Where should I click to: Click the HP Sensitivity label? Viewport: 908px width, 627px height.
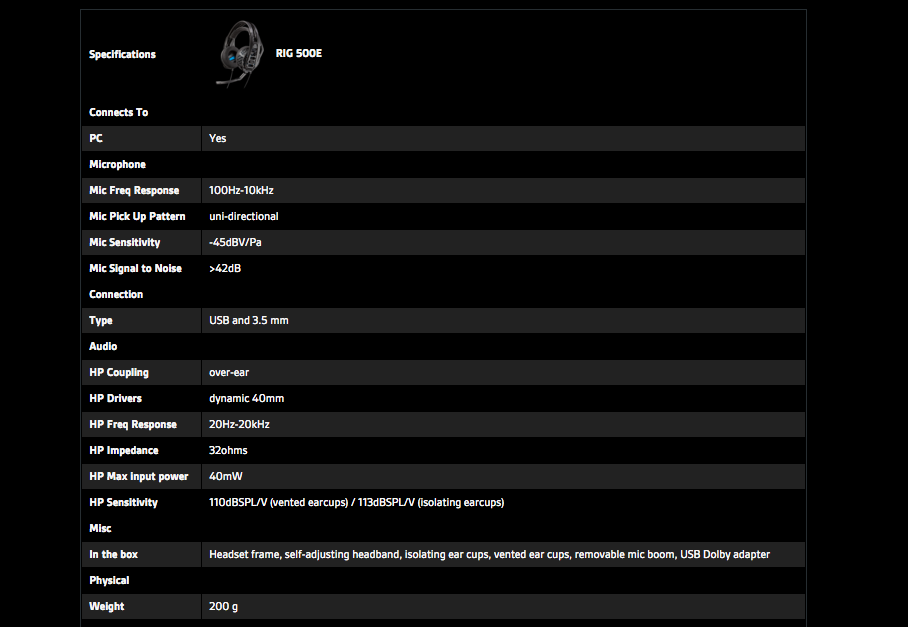[123, 503]
